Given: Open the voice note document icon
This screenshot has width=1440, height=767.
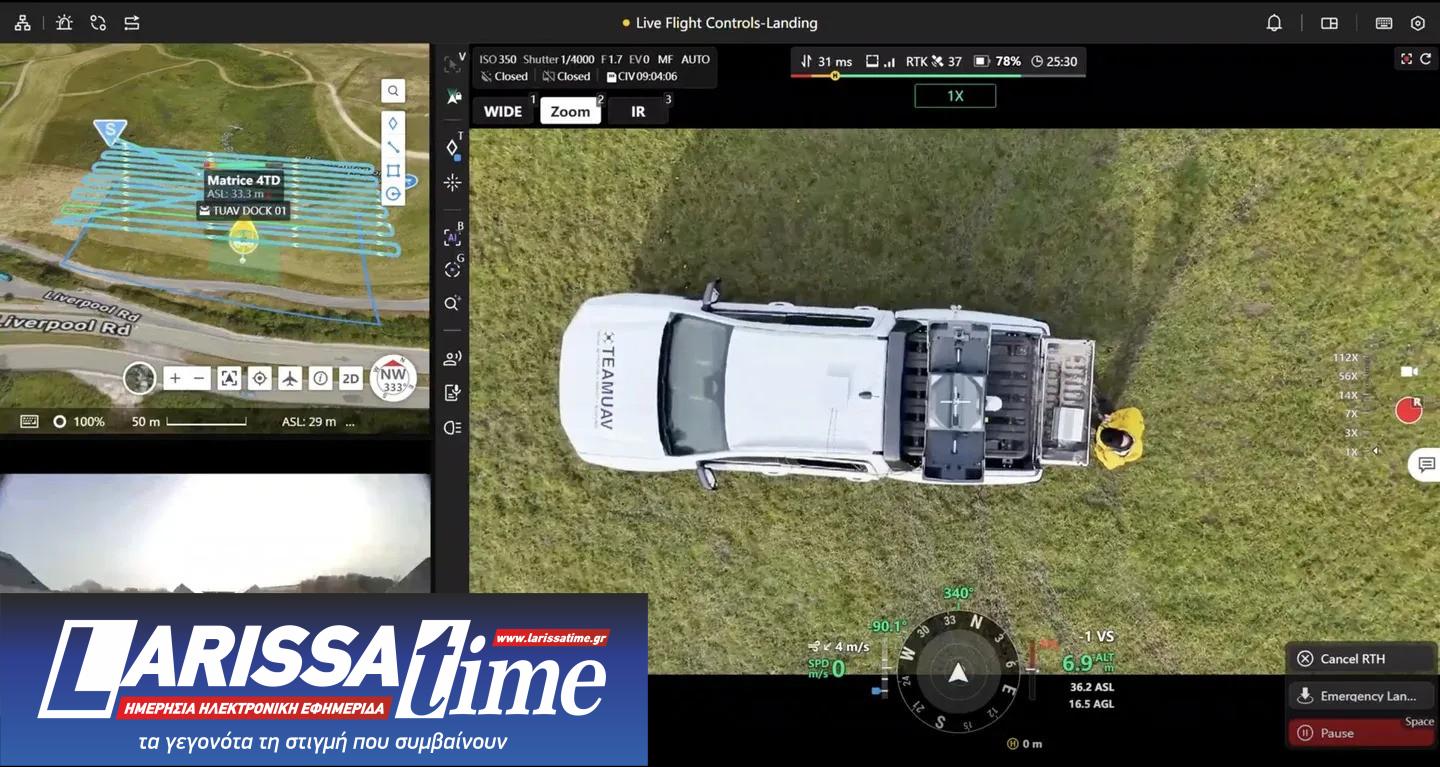Looking at the screenshot, I should click(x=452, y=393).
